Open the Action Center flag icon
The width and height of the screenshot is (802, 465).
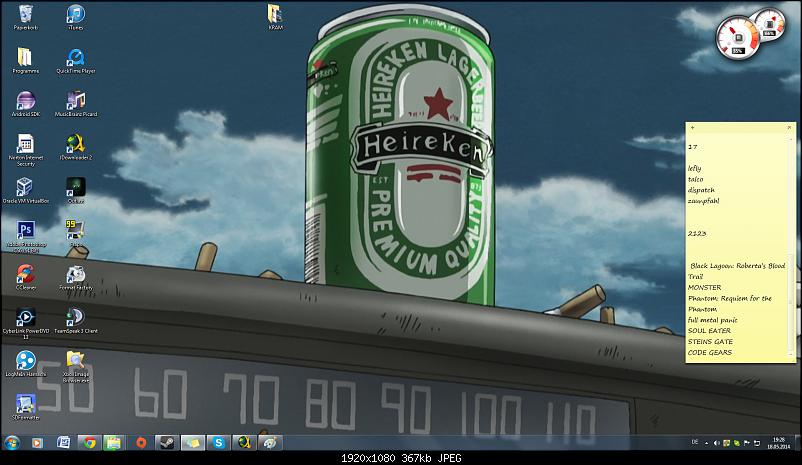click(x=747, y=443)
